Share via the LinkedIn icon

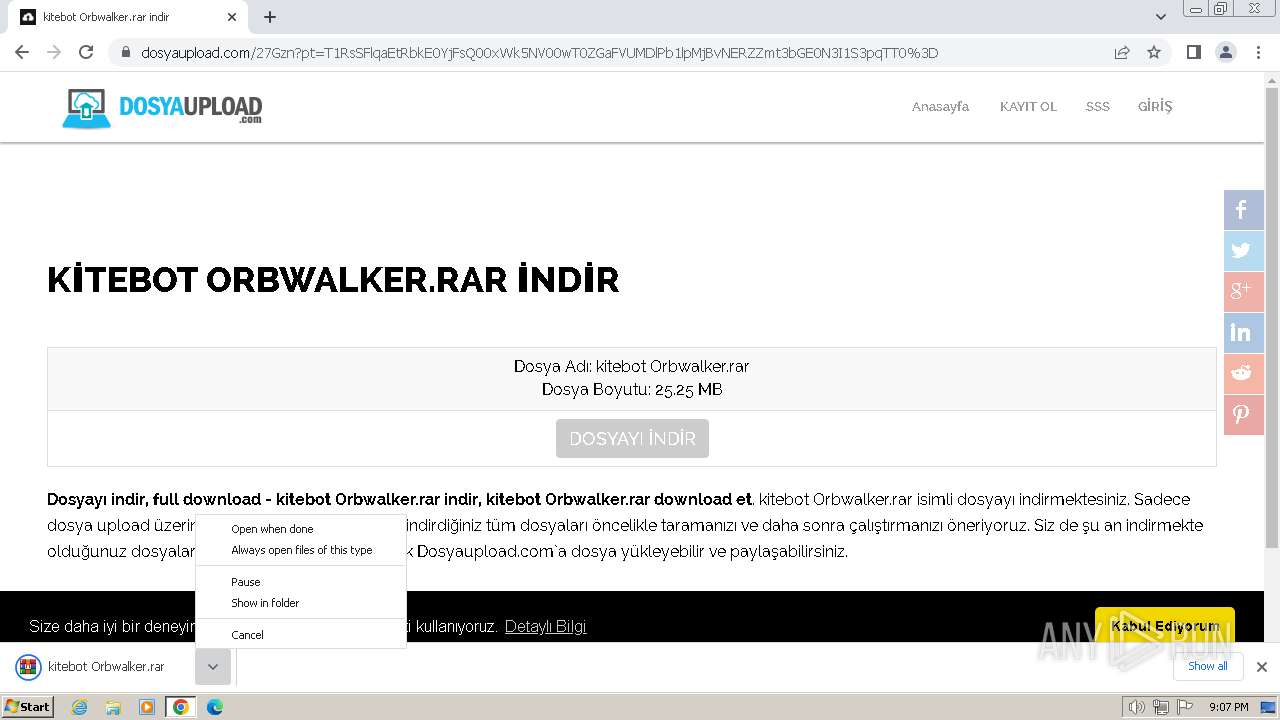(x=1244, y=333)
